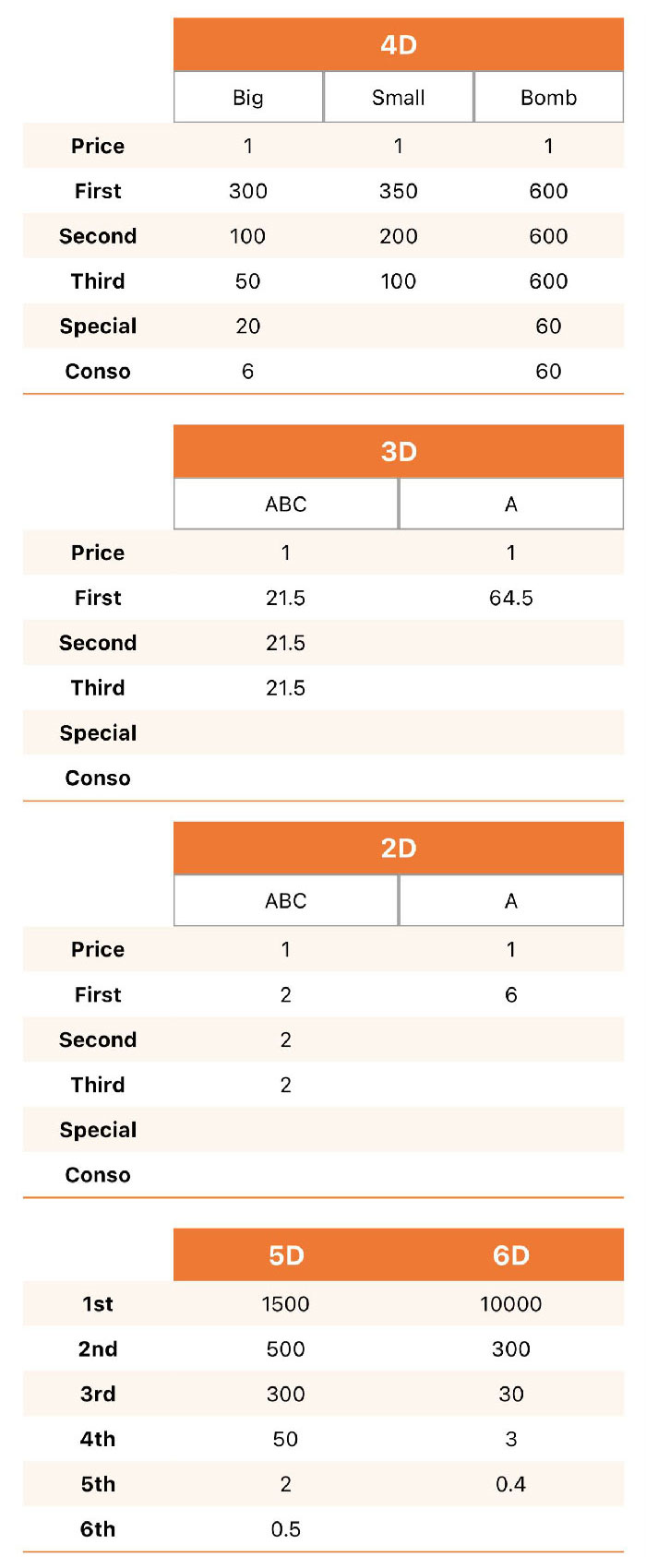Click the Conso row label in 2D table
Image resolution: width=646 pixels, height=1568 pixels.
coord(98,1175)
